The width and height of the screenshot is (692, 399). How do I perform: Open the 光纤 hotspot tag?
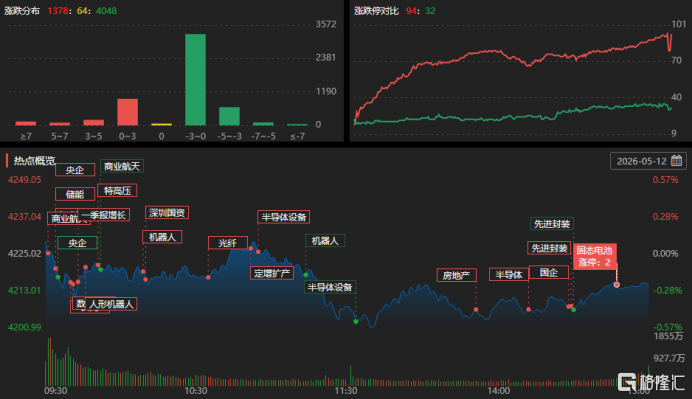coord(228,243)
